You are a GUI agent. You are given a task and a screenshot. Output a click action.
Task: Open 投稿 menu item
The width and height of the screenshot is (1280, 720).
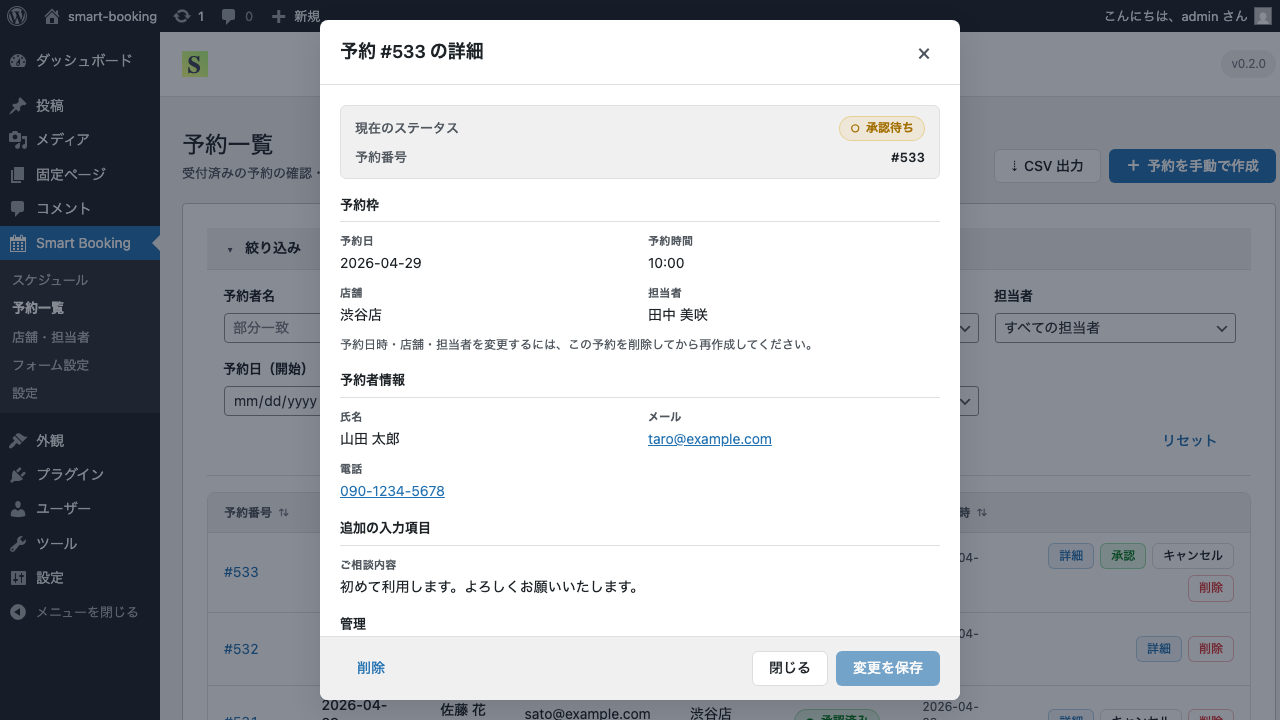[80, 106]
